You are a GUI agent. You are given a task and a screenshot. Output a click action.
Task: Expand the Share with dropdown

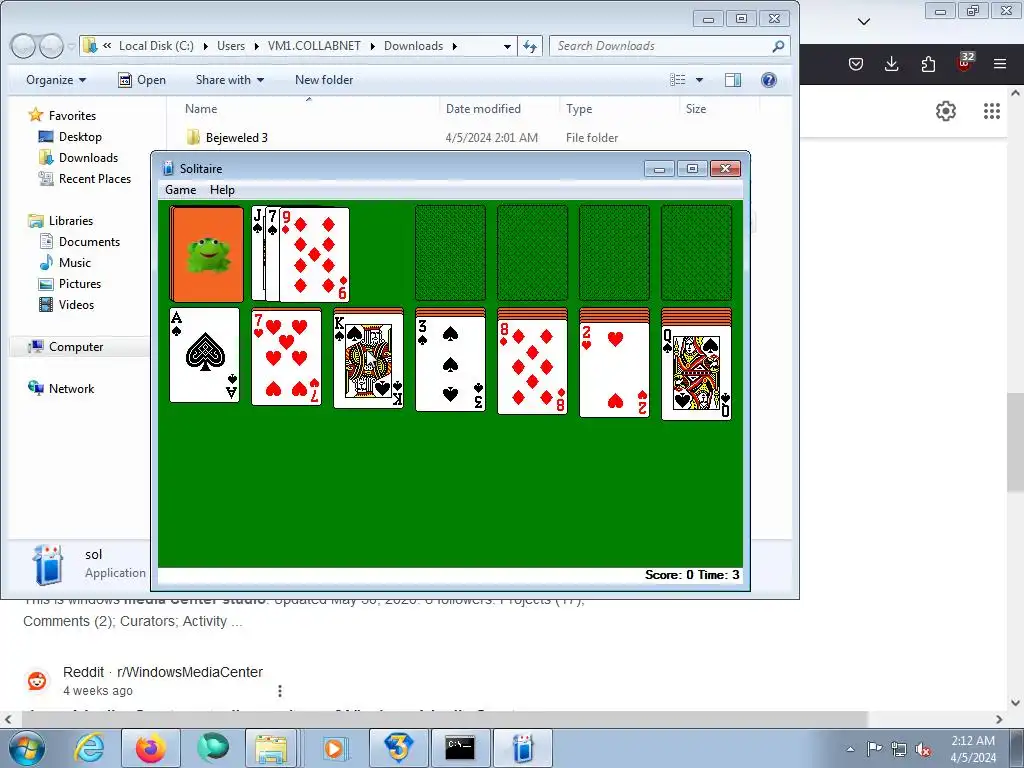[230, 80]
